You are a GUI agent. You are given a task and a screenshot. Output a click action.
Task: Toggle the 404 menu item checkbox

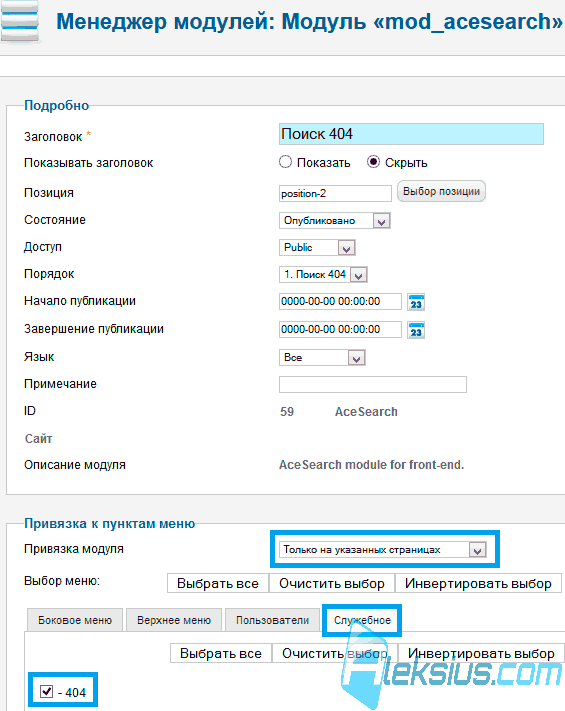click(47, 691)
